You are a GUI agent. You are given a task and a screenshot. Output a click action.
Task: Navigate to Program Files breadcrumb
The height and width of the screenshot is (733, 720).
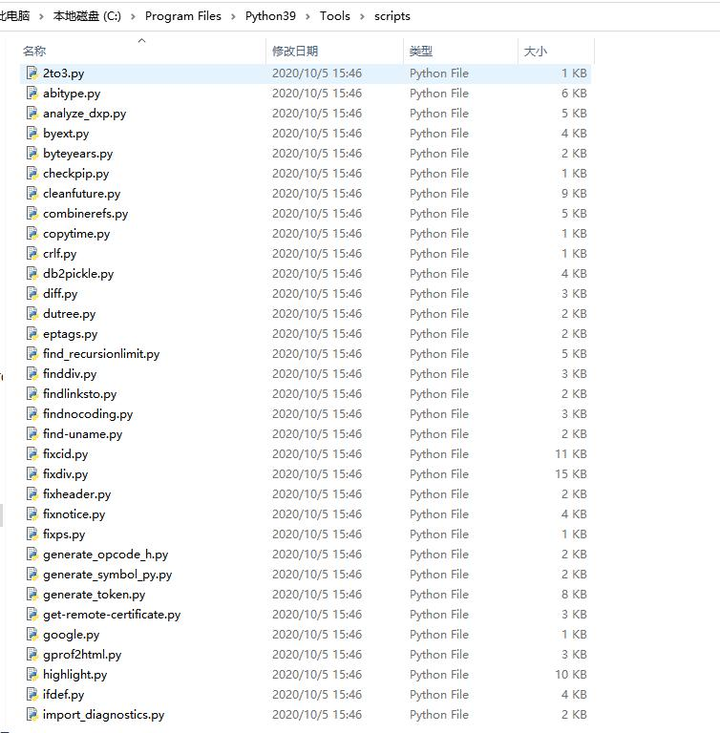point(183,16)
